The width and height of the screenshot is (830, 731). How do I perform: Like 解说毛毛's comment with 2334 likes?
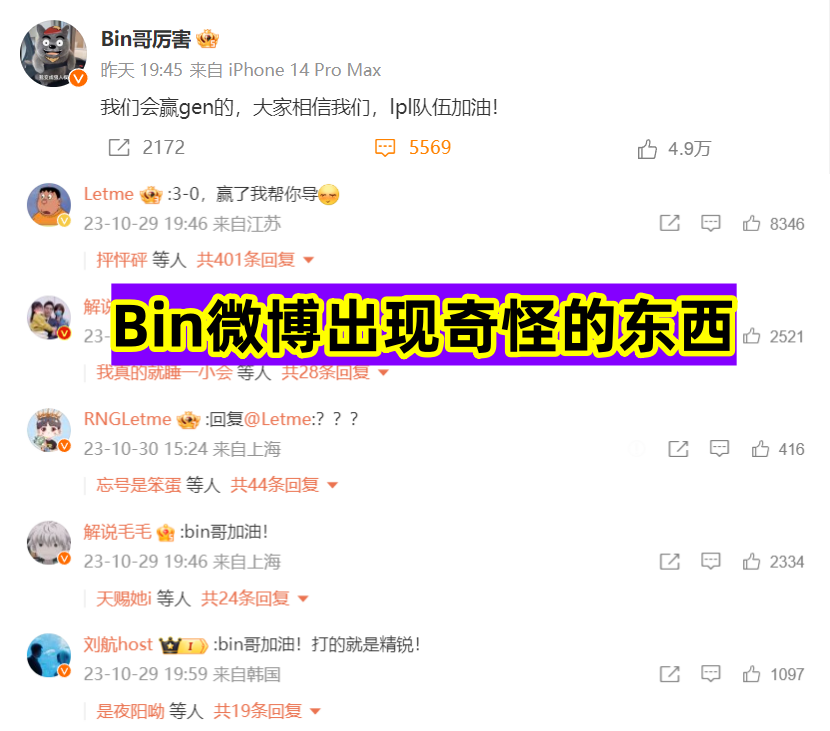751,561
